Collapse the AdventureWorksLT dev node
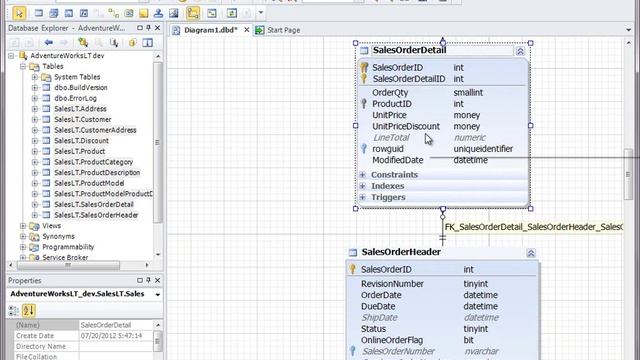This screenshot has height=360, width=640. point(11,56)
